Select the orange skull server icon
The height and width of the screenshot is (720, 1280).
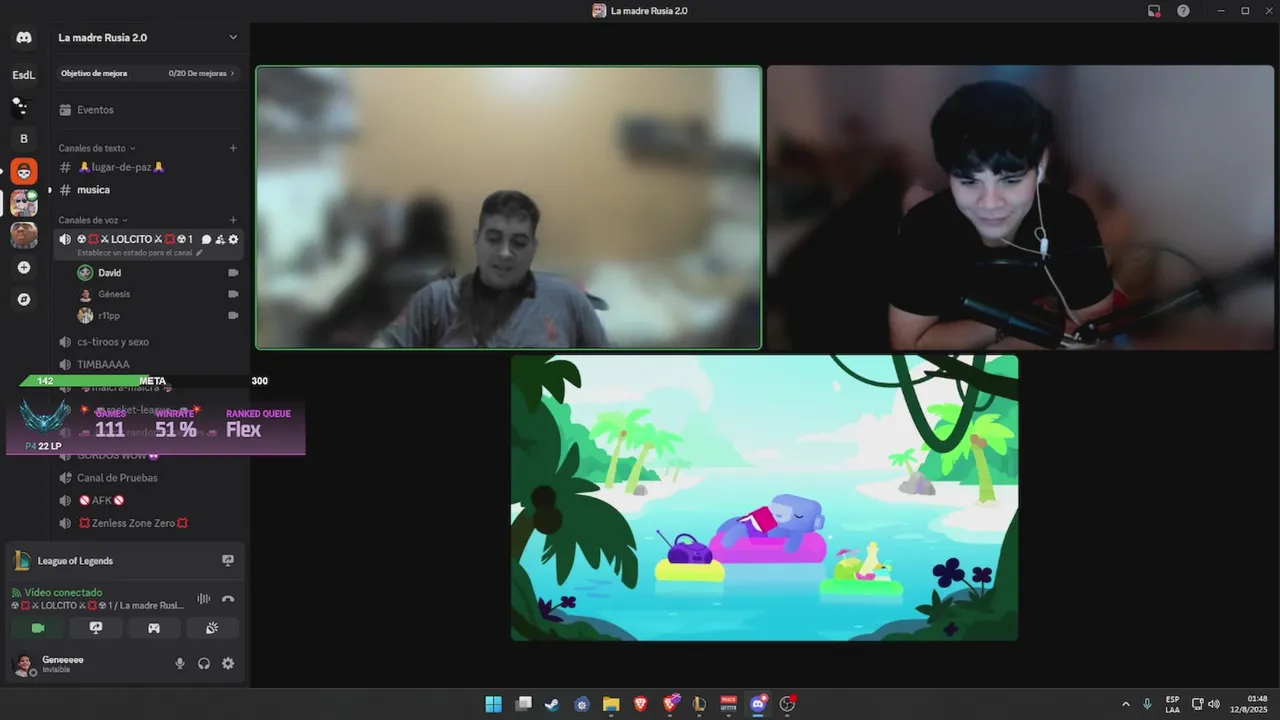point(24,171)
